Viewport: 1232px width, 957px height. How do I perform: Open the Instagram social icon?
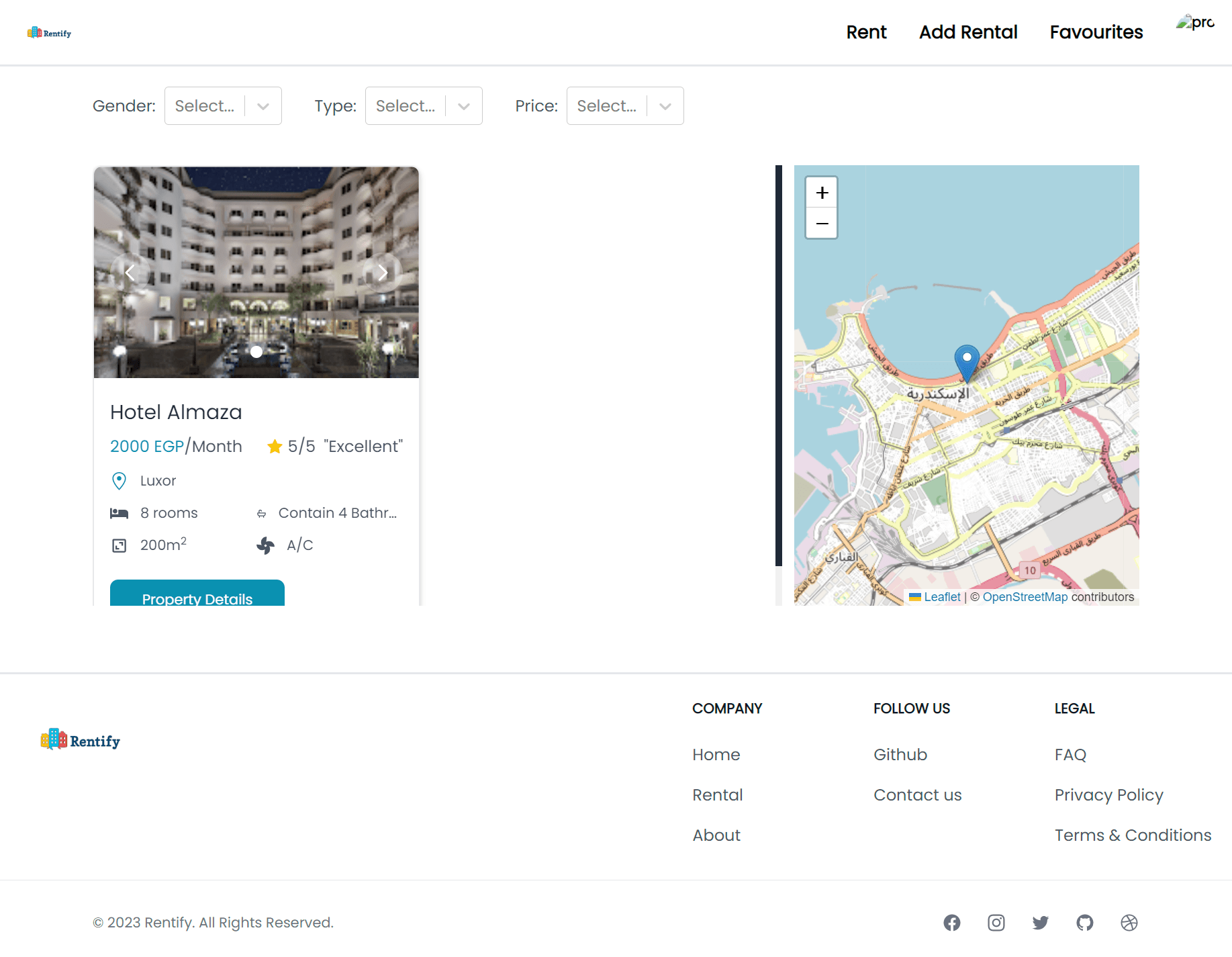[x=996, y=923]
